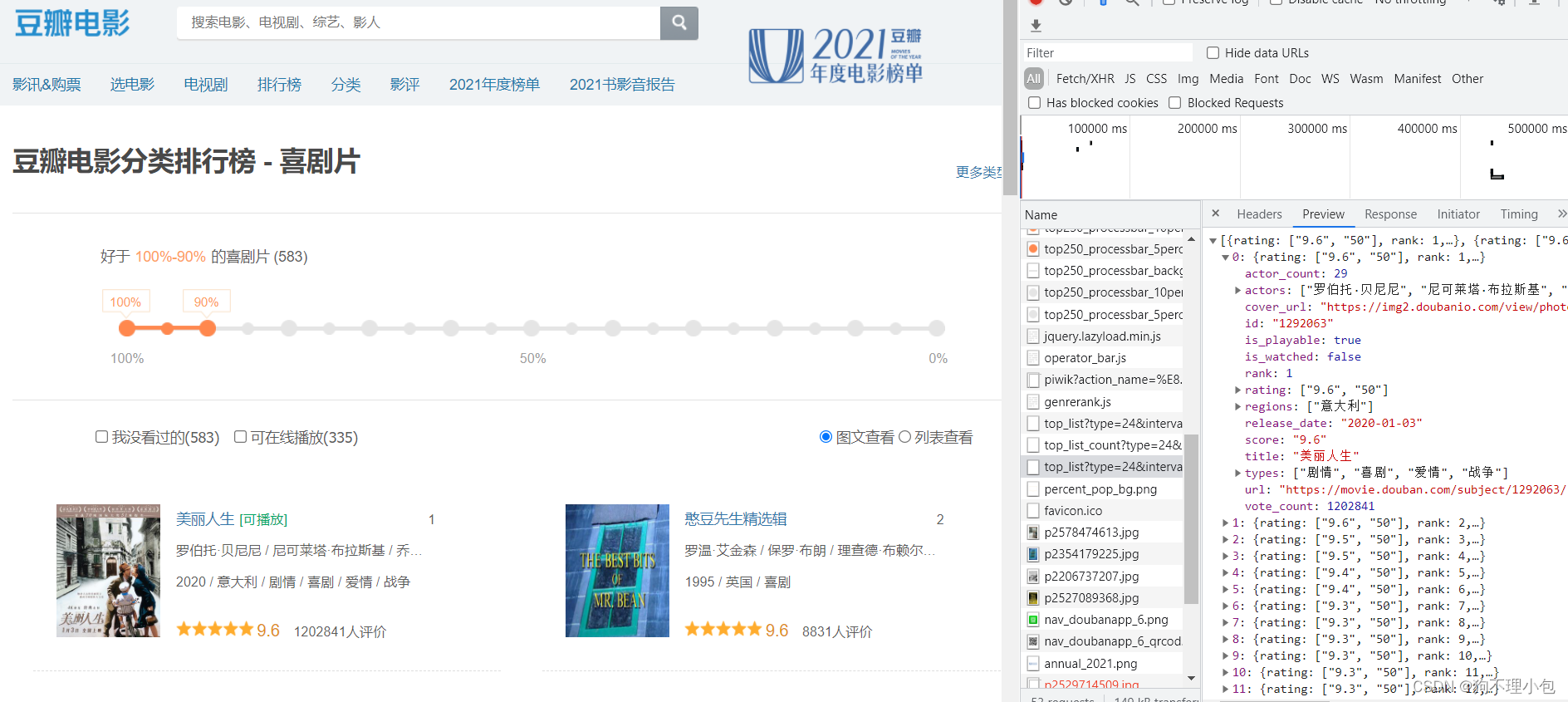The height and width of the screenshot is (702, 1568).
Task: Click the icon beside p2578474613.jpg request
Action: (x=1033, y=533)
